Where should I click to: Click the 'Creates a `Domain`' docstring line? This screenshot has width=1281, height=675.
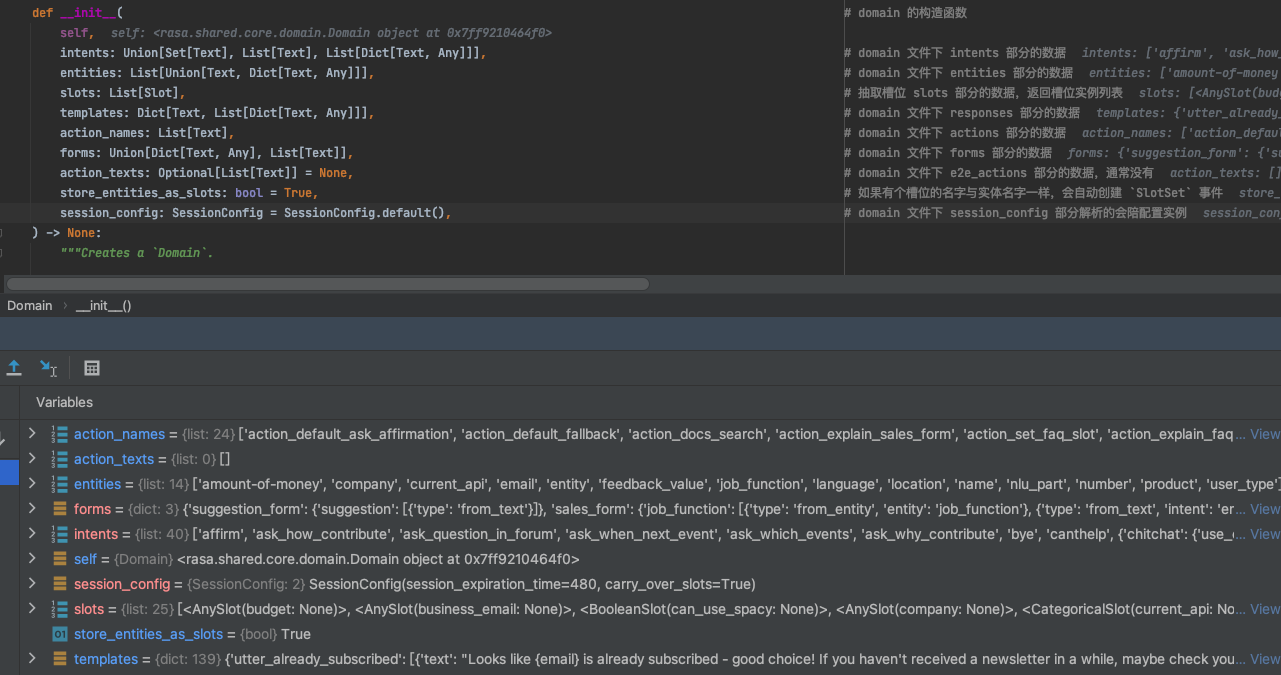(x=137, y=253)
